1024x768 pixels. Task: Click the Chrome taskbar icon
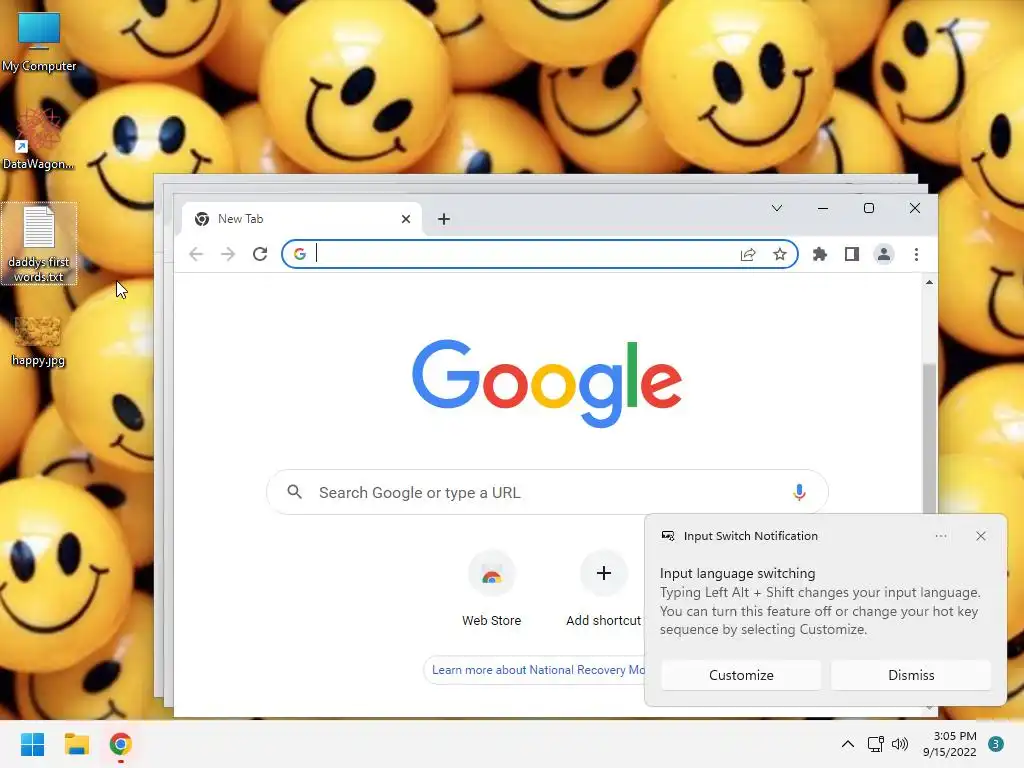tap(121, 744)
